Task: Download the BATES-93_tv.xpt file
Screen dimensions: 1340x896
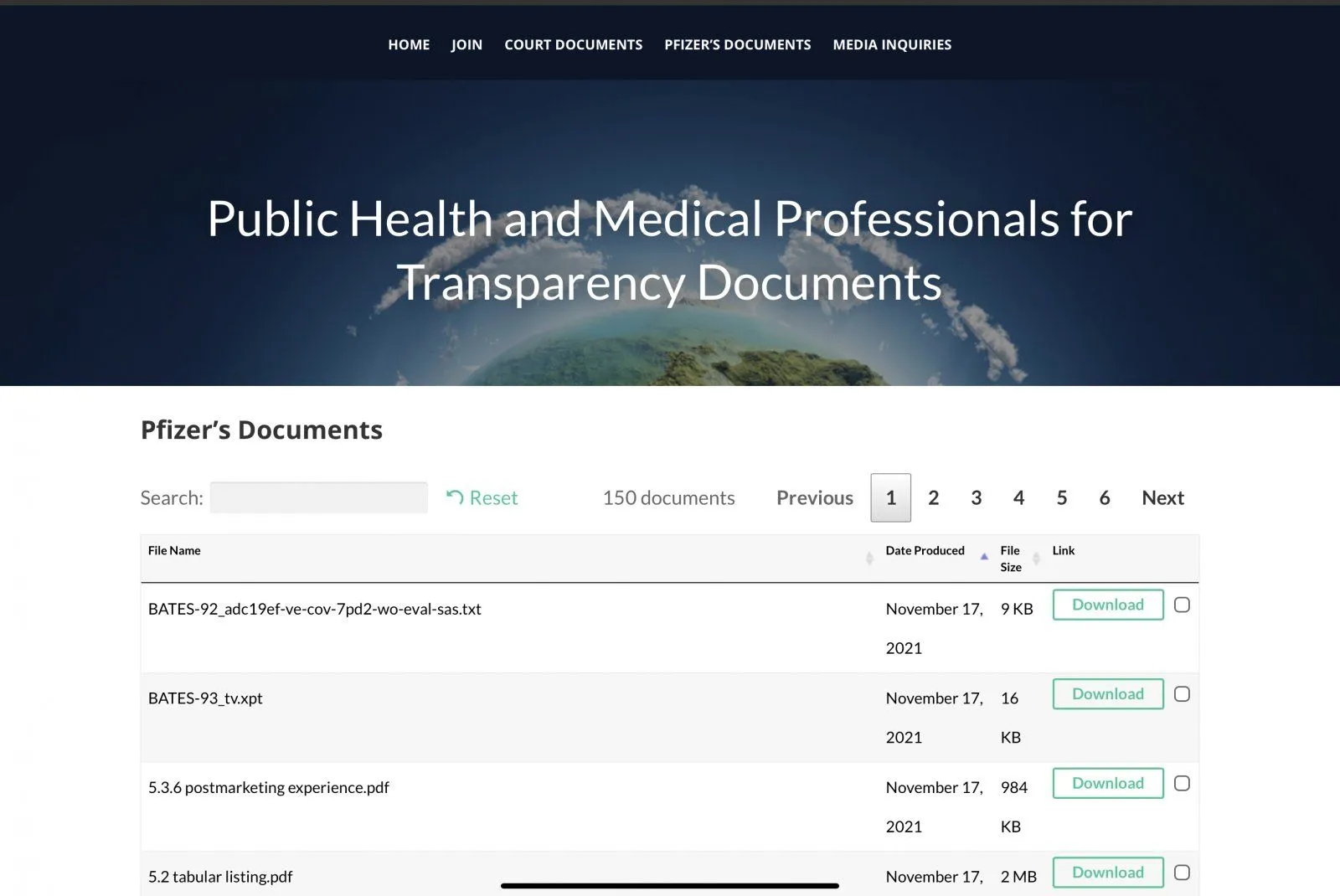Action: [x=1107, y=694]
